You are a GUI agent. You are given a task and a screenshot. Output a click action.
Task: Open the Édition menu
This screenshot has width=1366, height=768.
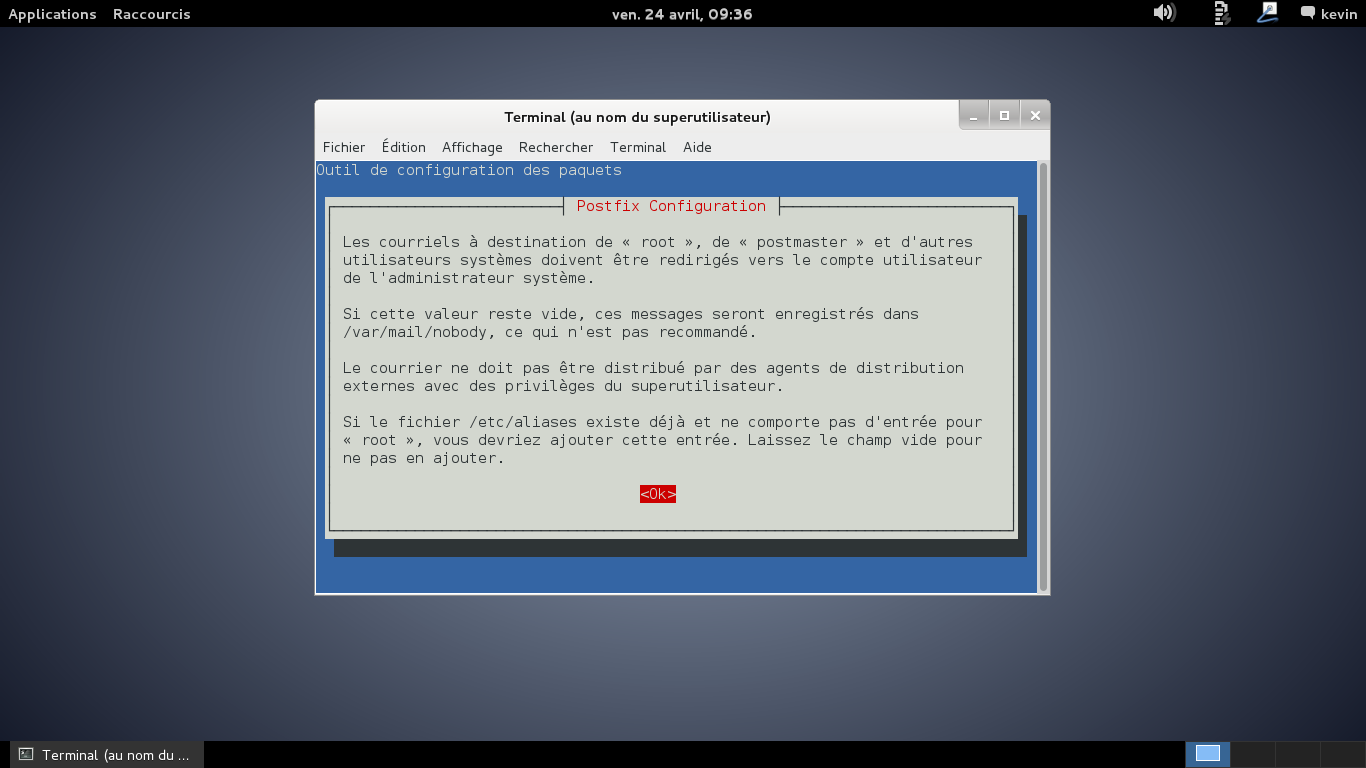coord(404,147)
